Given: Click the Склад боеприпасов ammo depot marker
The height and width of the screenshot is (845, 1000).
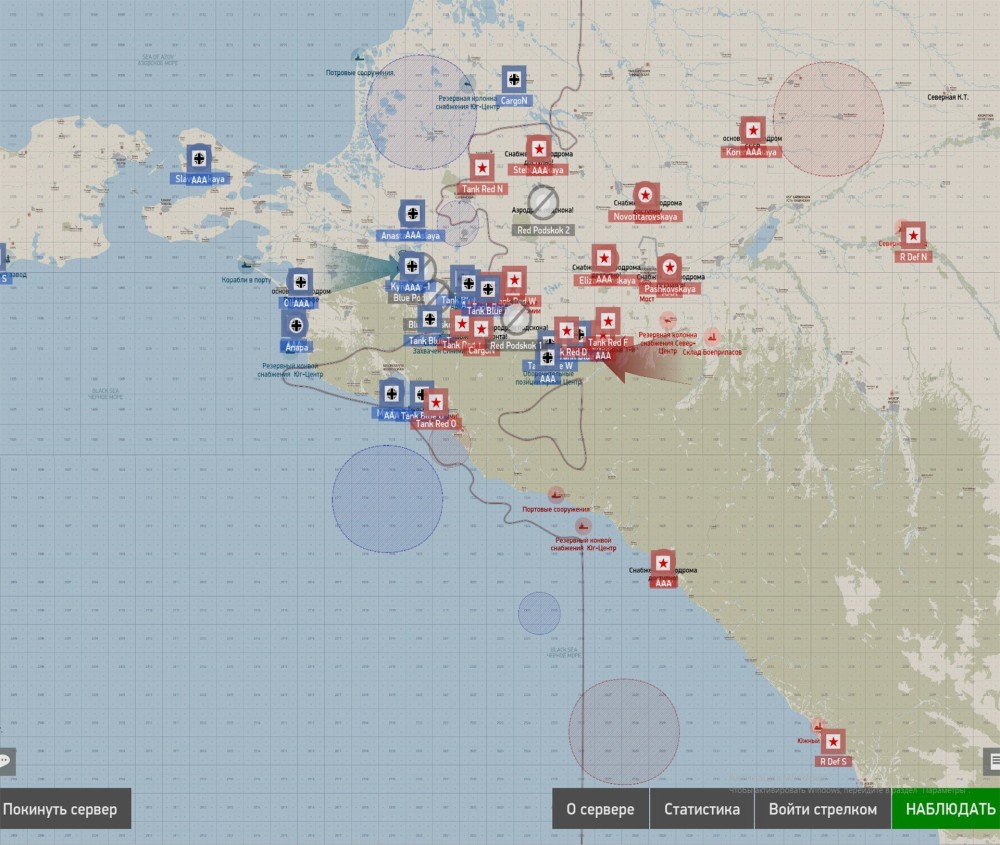Looking at the screenshot, I should [712, 337].
